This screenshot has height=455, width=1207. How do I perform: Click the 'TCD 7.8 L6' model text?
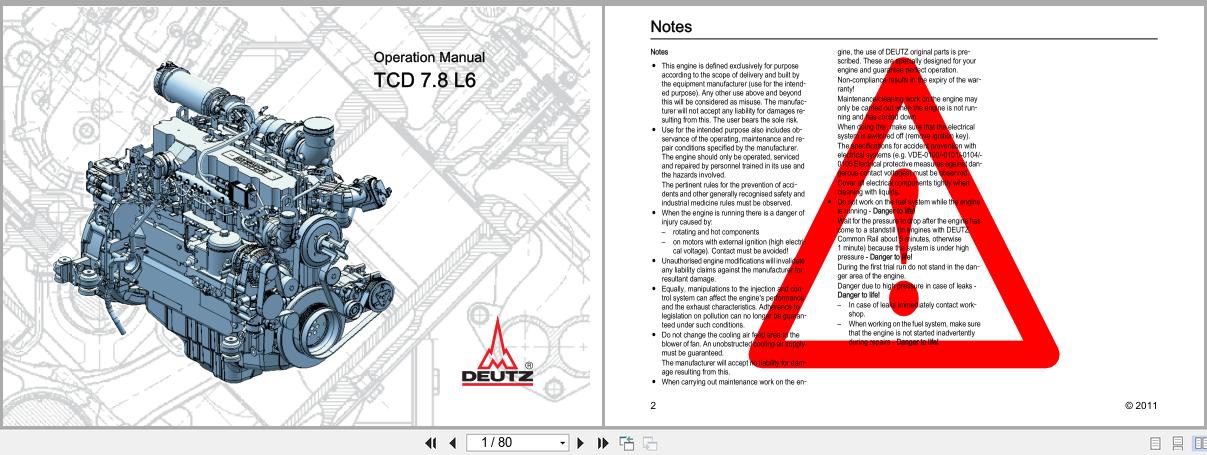(423, 80)
